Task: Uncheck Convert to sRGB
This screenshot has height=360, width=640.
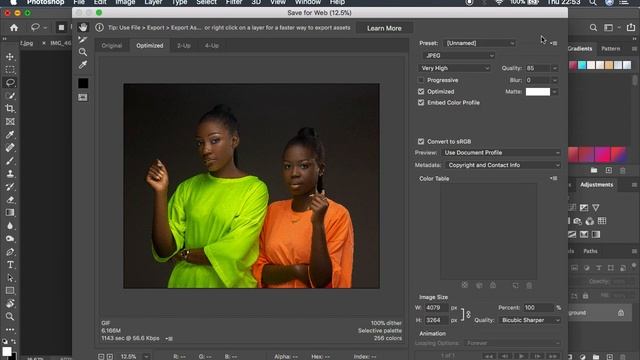Action: 421,141
